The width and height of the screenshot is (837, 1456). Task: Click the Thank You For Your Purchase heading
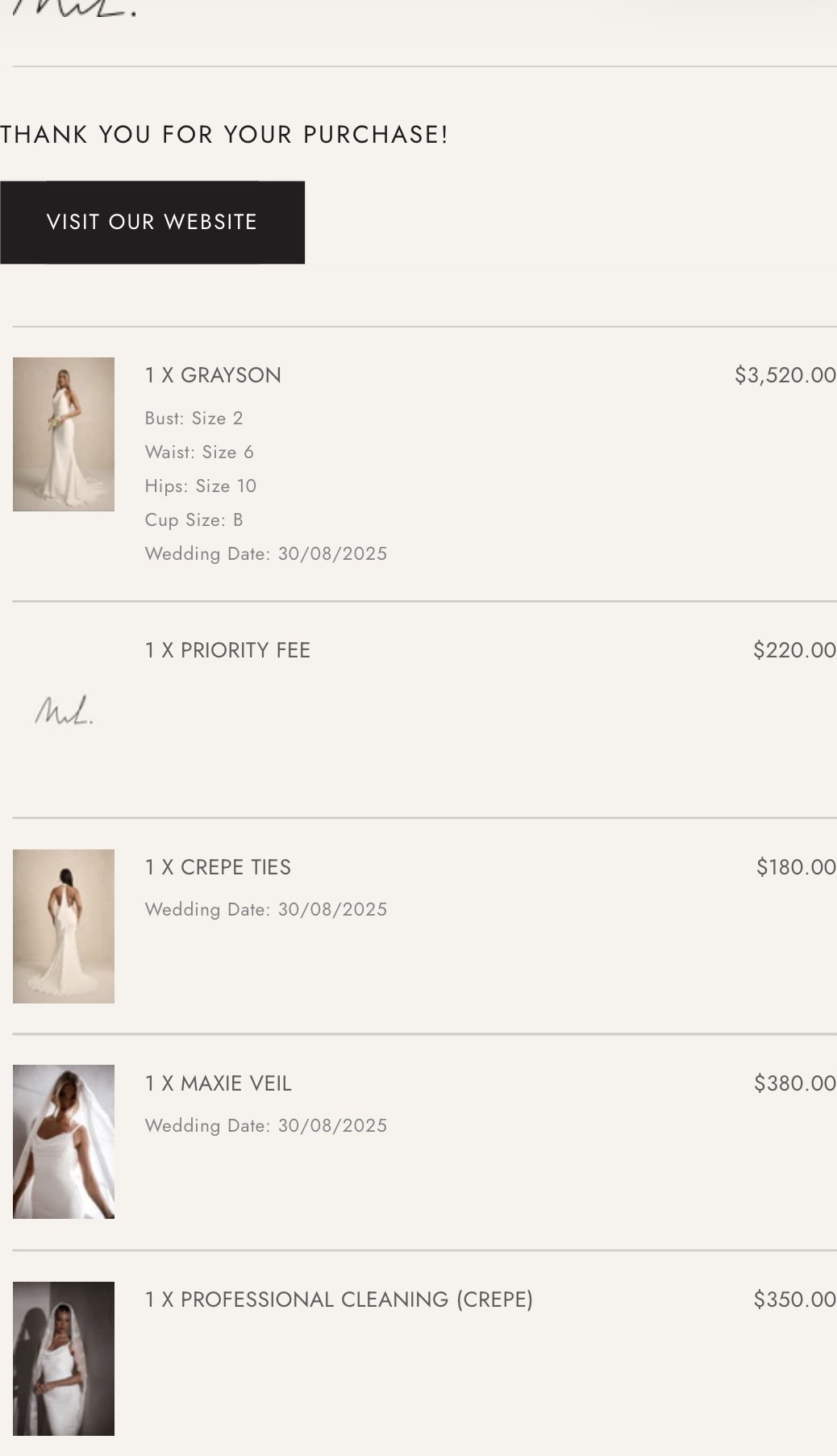click(x=224, y=135)
